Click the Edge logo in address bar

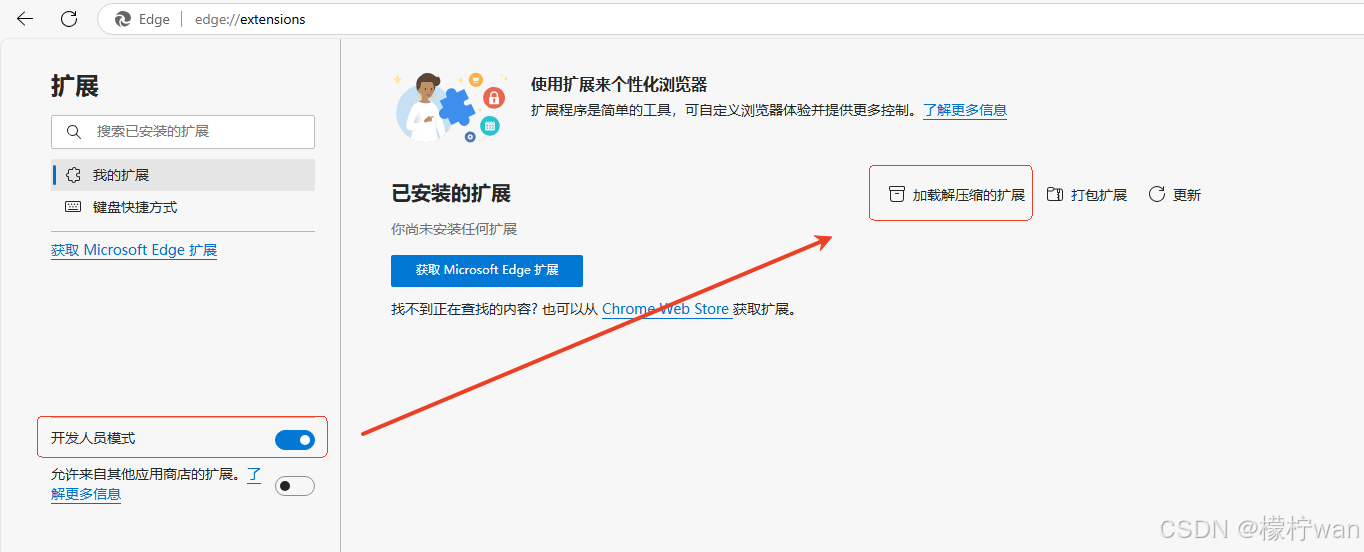point(123,19)
